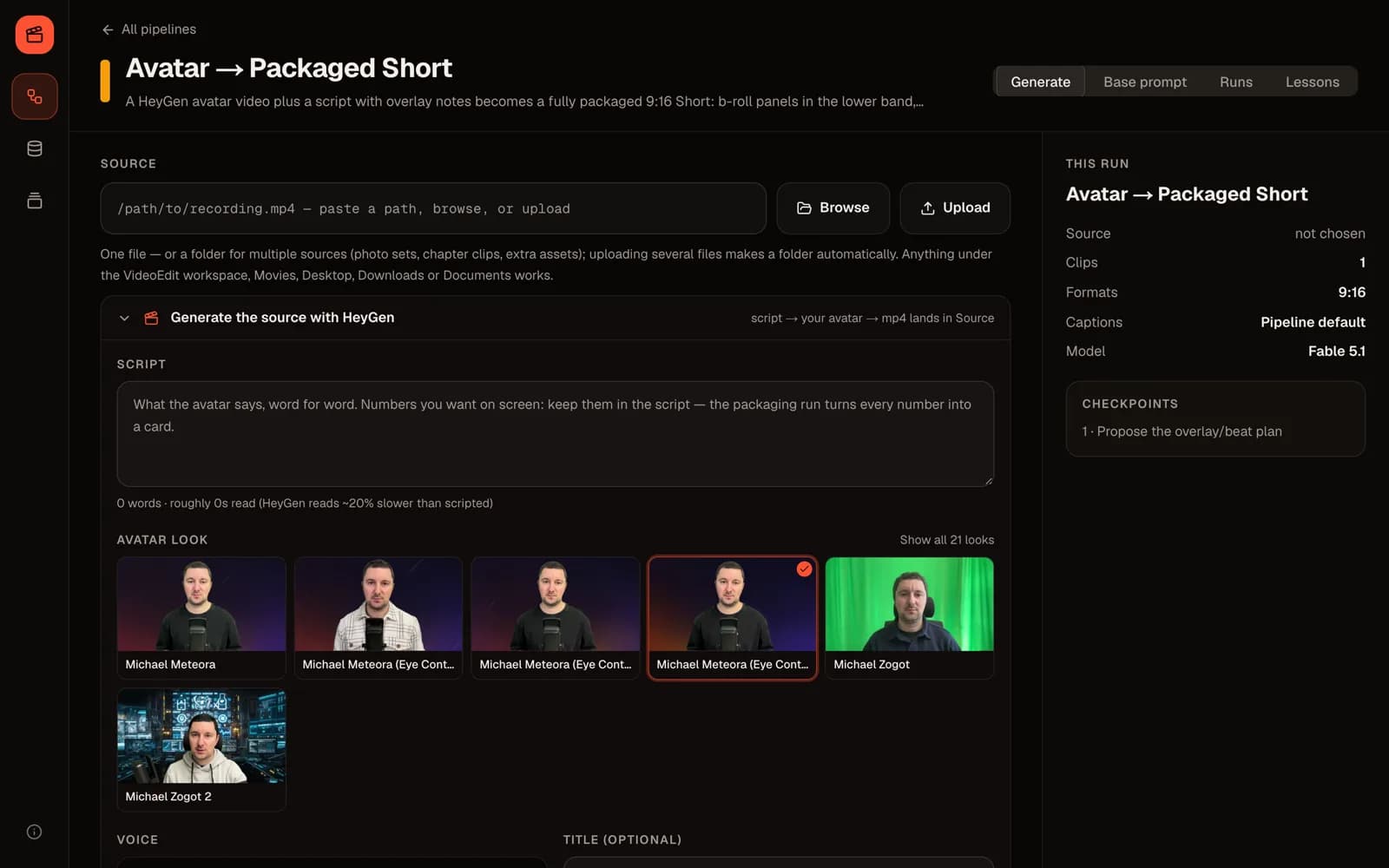
Task: Focus the source path input field
Action: (x=433, y=208)
